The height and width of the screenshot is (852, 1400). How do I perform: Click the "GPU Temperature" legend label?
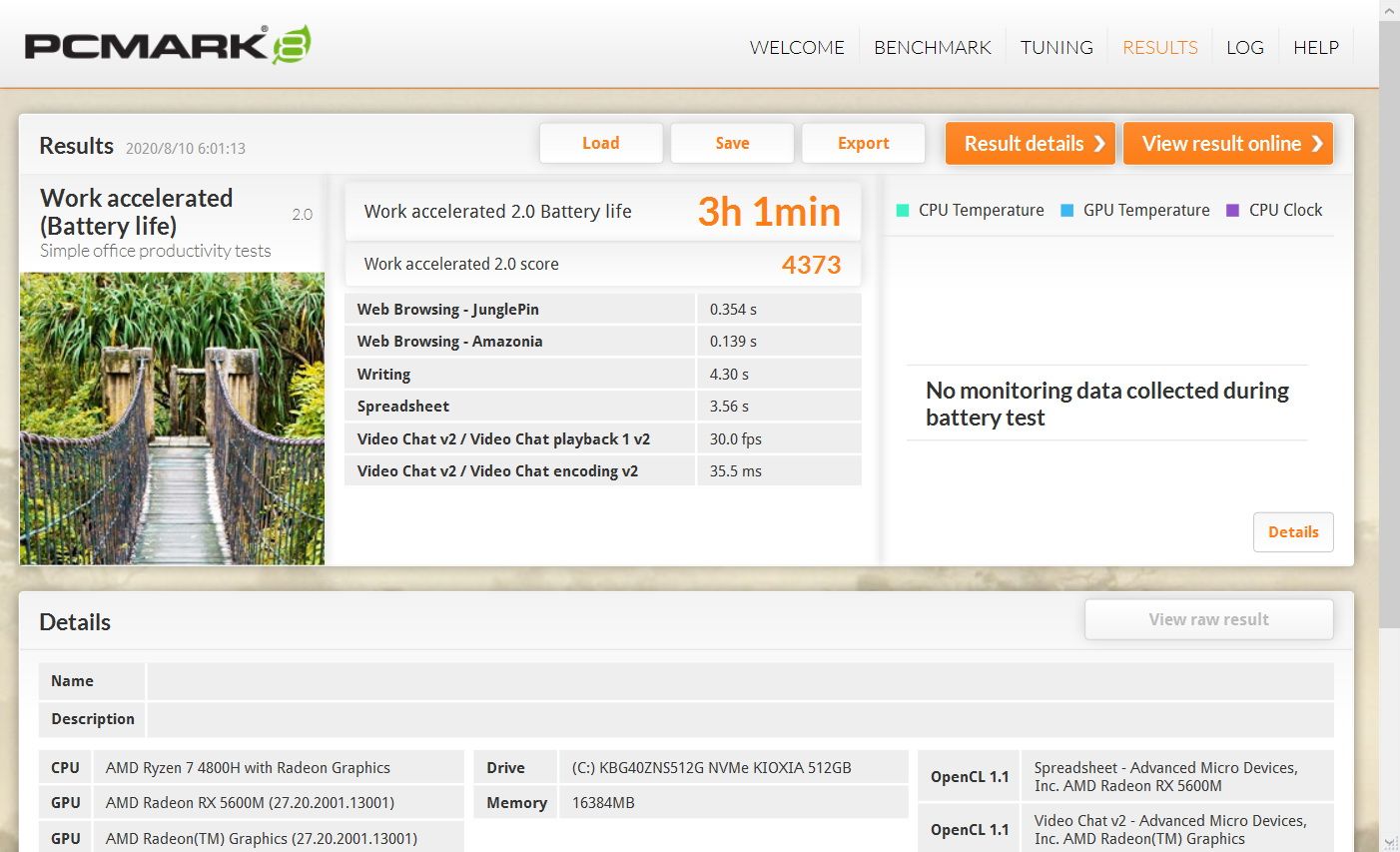(x=1146, y=211)
